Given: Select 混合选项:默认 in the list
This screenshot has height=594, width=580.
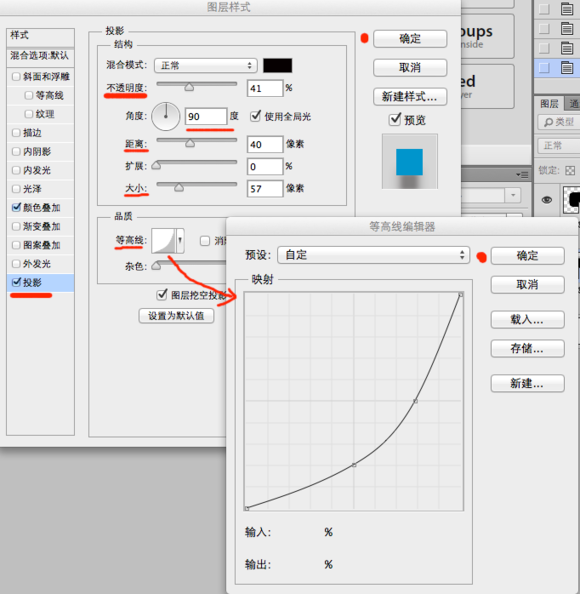Looking at the screenshot, I should coord(40,56).
